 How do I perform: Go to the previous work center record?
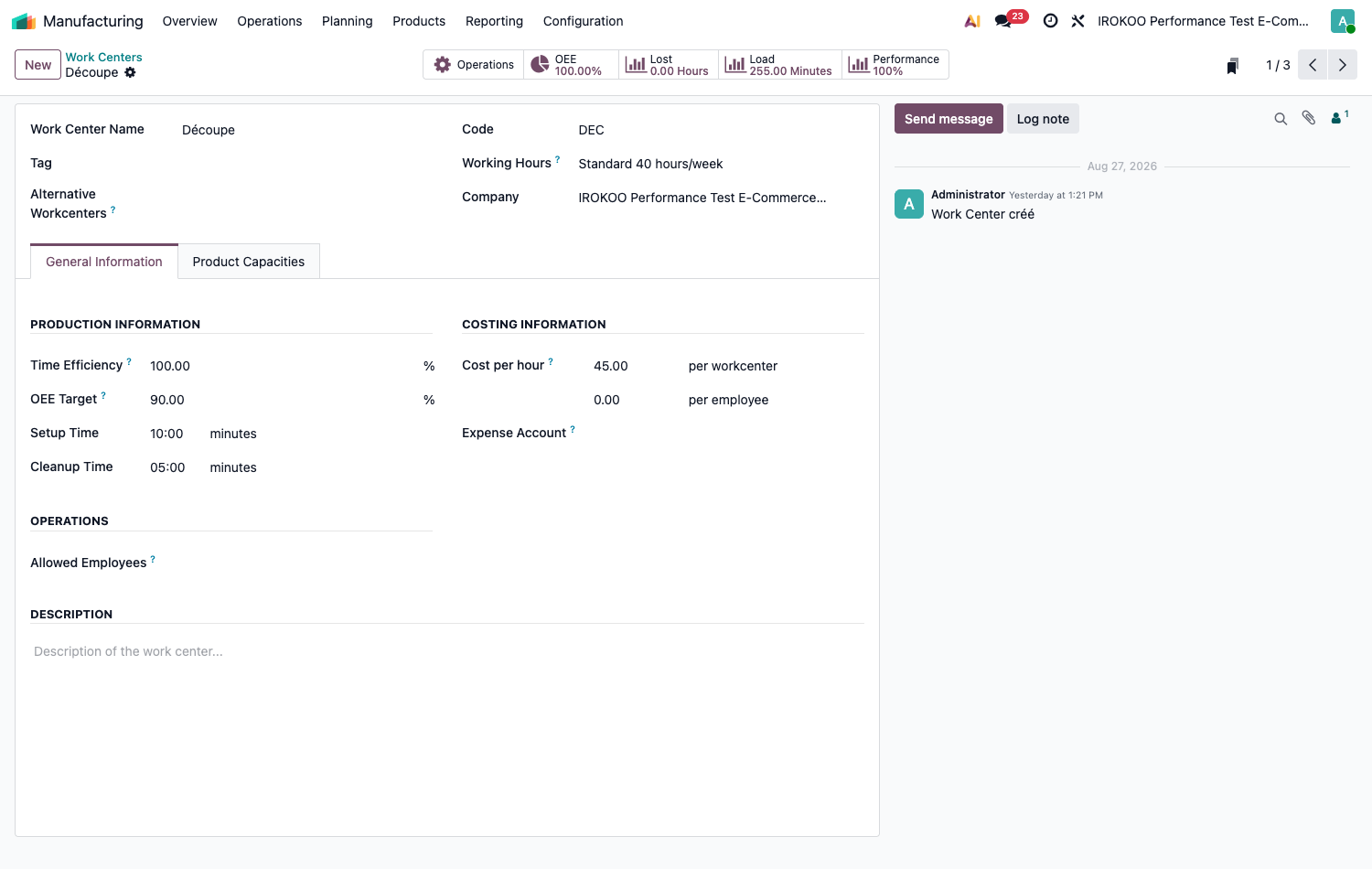pos(1313,65)
